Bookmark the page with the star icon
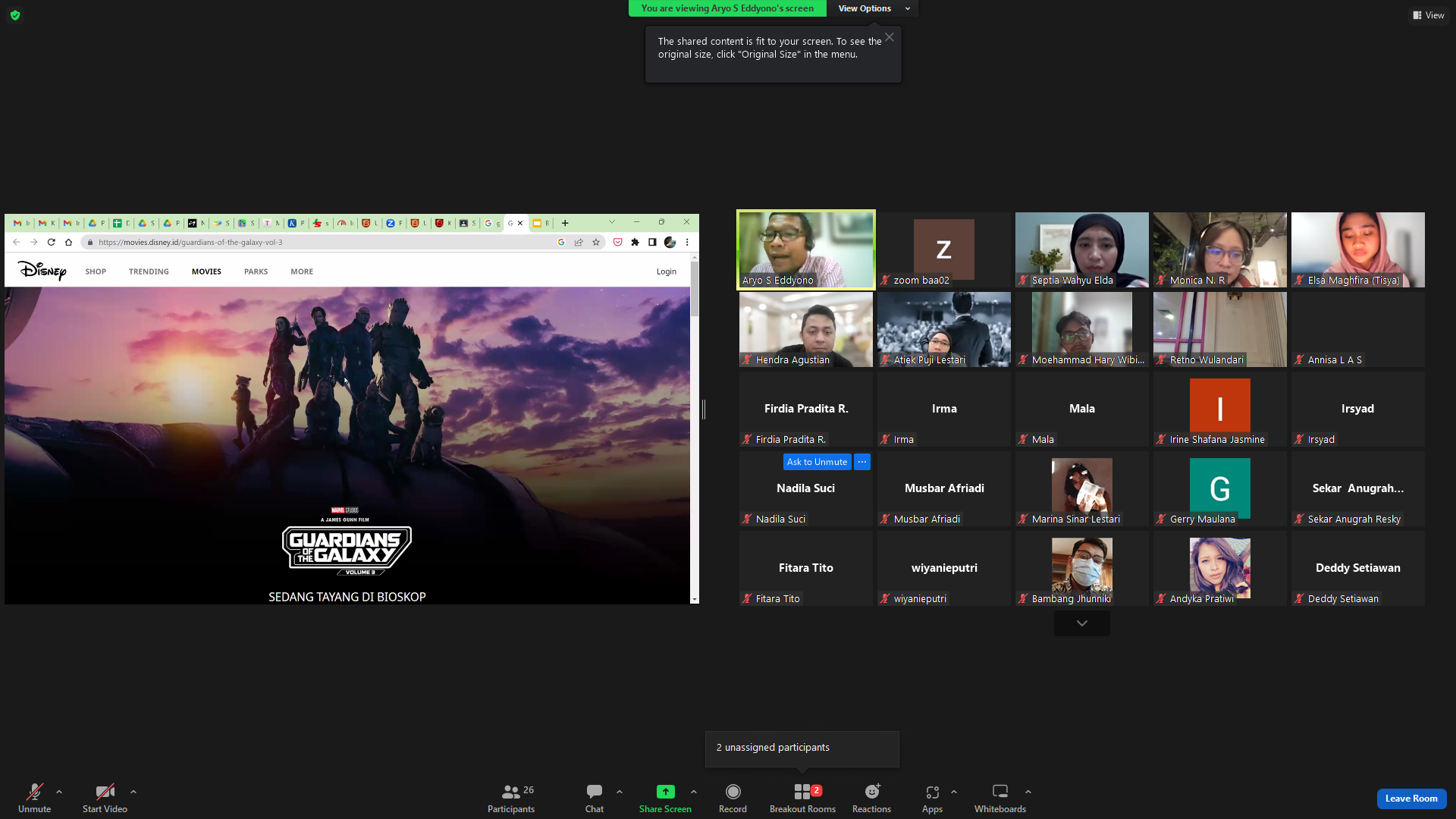Image resolution: width=1456 pixels, height=819 pixels. pyautogui.click(x=596, y=242)
